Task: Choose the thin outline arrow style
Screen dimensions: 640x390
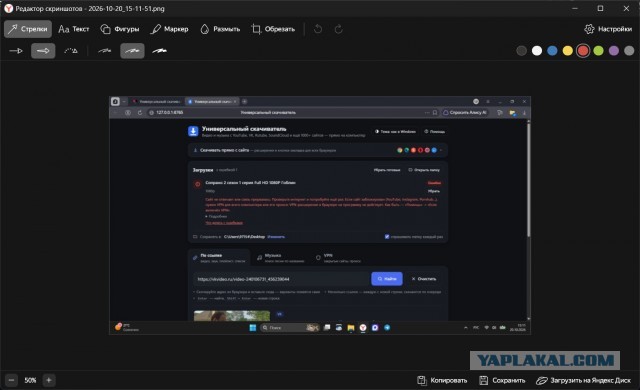Action: (x=16, y=51)
